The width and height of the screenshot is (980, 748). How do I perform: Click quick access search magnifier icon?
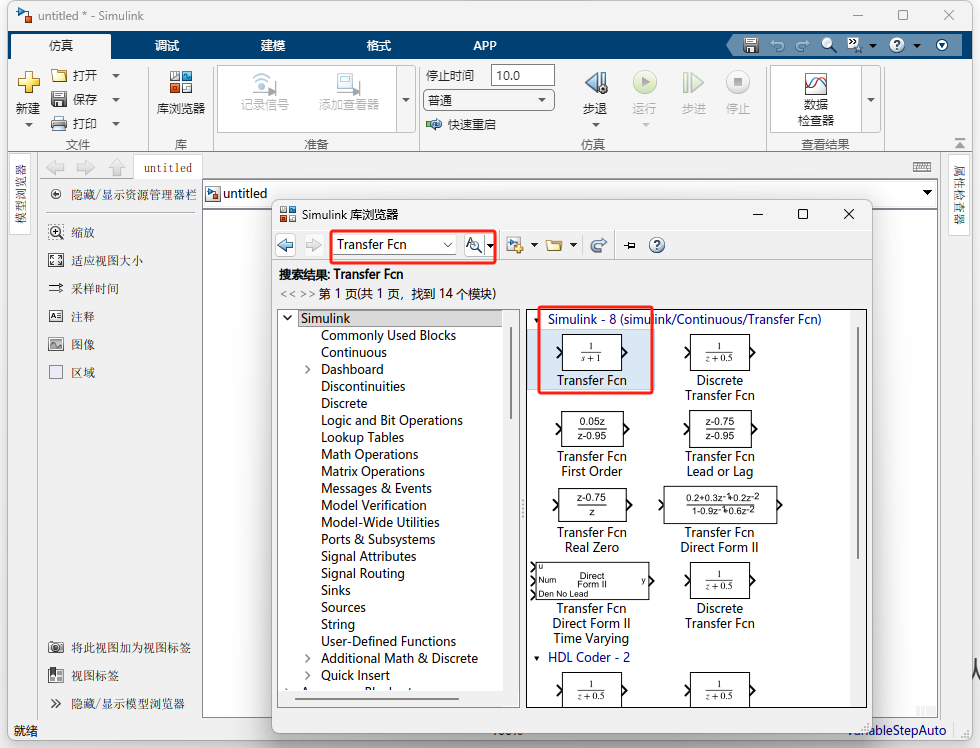[x=829, y=45]
